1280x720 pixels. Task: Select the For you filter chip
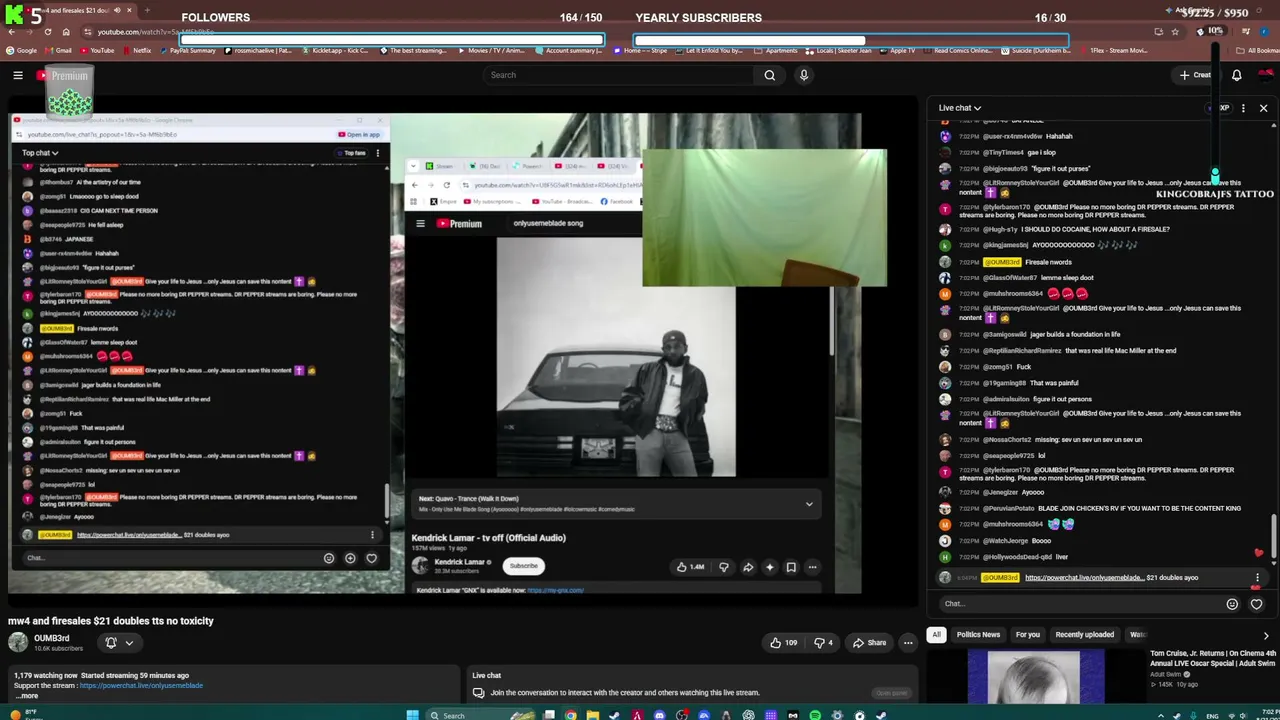click(1028, 635)
